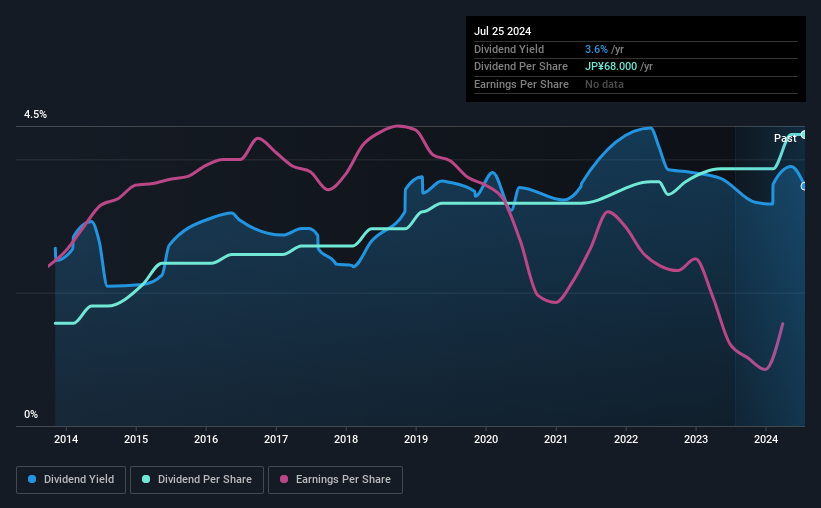This screenshot has height=508, width=821.
Task: Click the teal Dividend Per Share legend dot
Action: click(x=146, y=479)
